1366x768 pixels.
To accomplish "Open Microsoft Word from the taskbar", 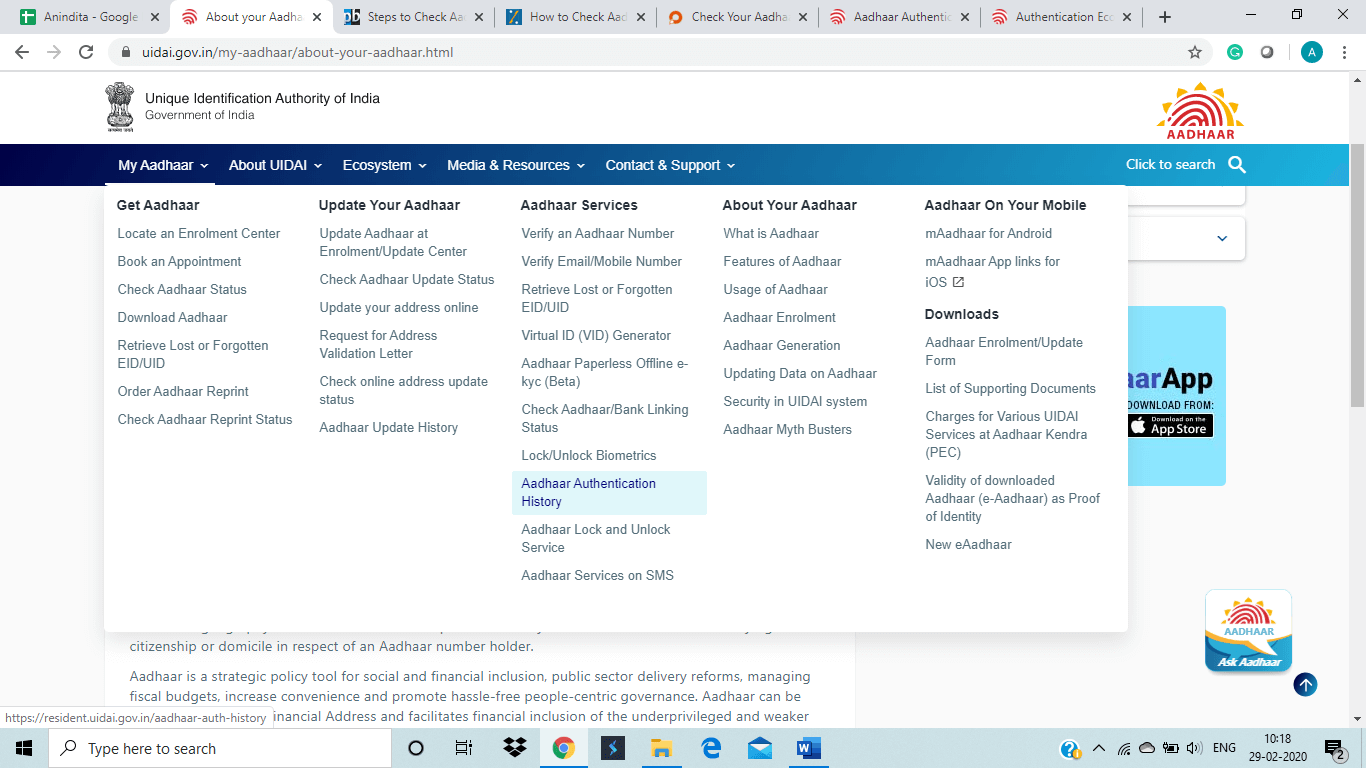I will tap(808, 748).
